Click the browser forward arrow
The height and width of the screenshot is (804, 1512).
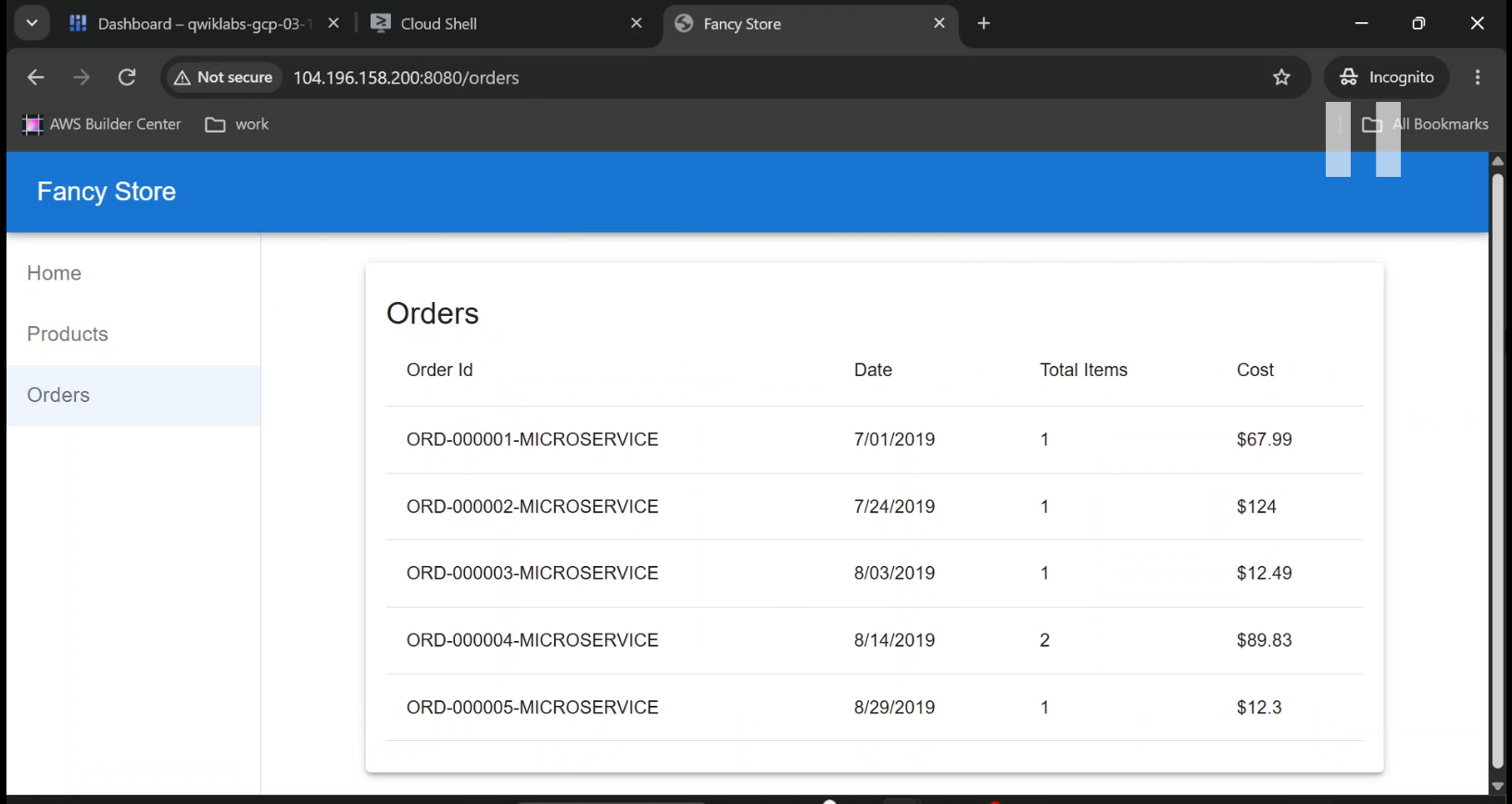82,78
